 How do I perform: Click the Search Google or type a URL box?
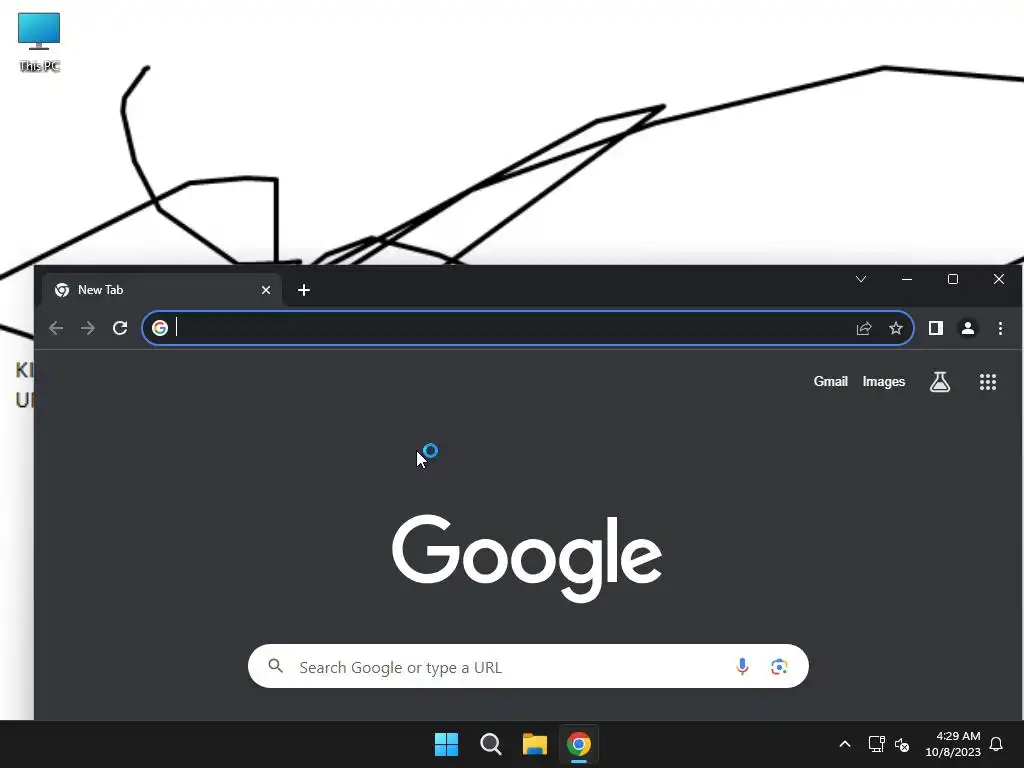point(528,666)
